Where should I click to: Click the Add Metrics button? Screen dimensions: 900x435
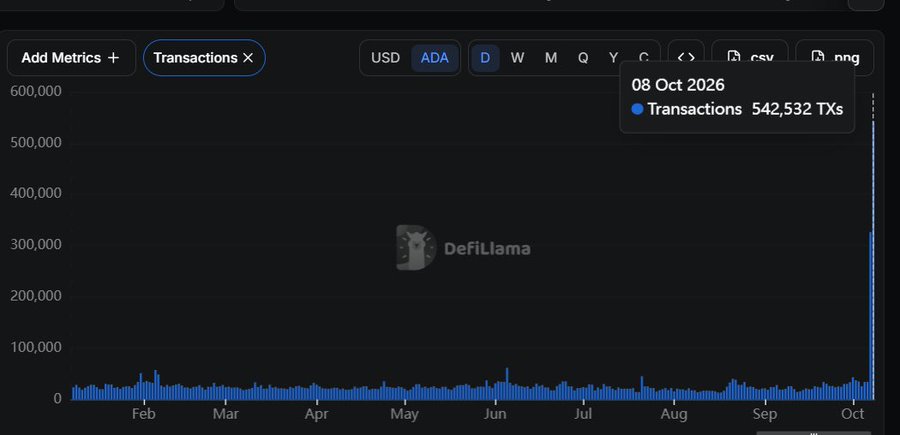tap(71, 58)
